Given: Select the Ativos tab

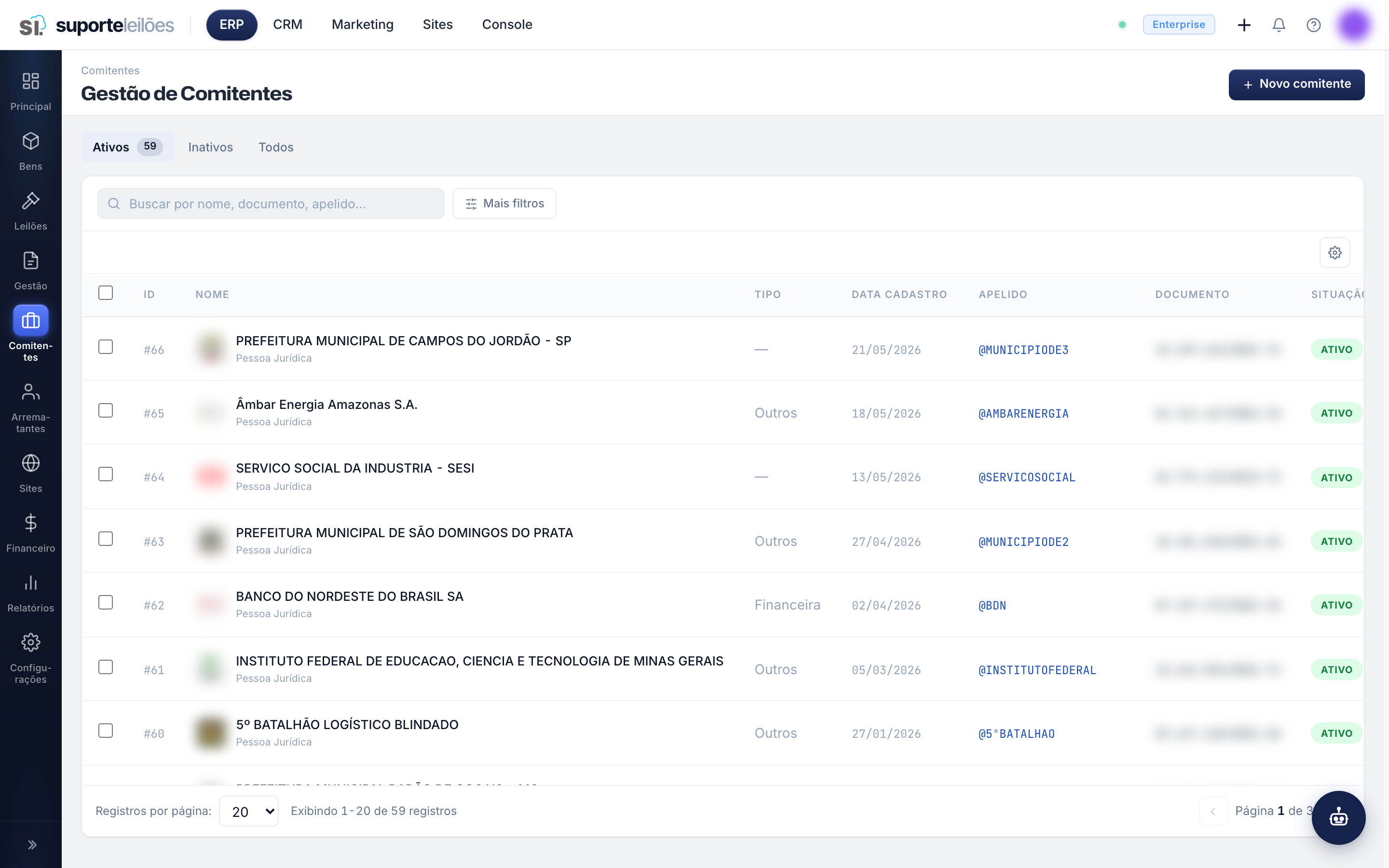Looking at the screenshot, I should 127,147.
